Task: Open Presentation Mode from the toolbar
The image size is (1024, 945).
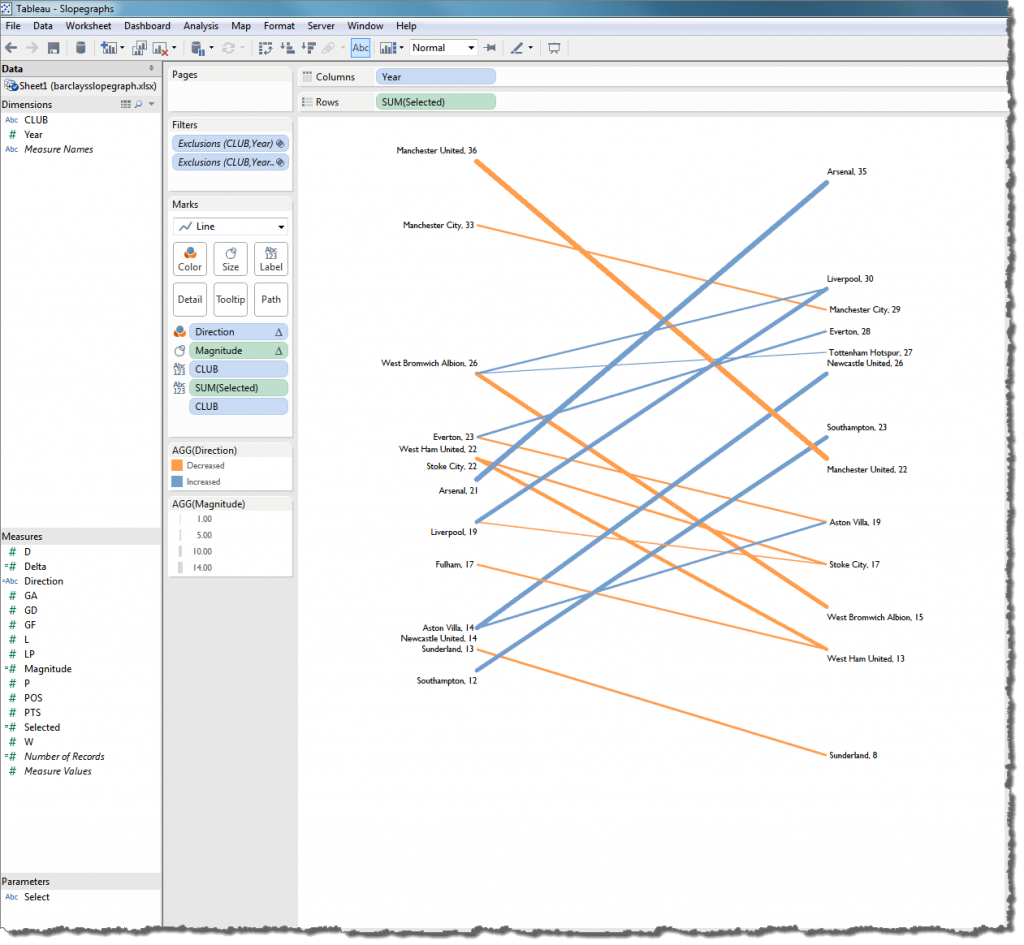Action: 554,47
